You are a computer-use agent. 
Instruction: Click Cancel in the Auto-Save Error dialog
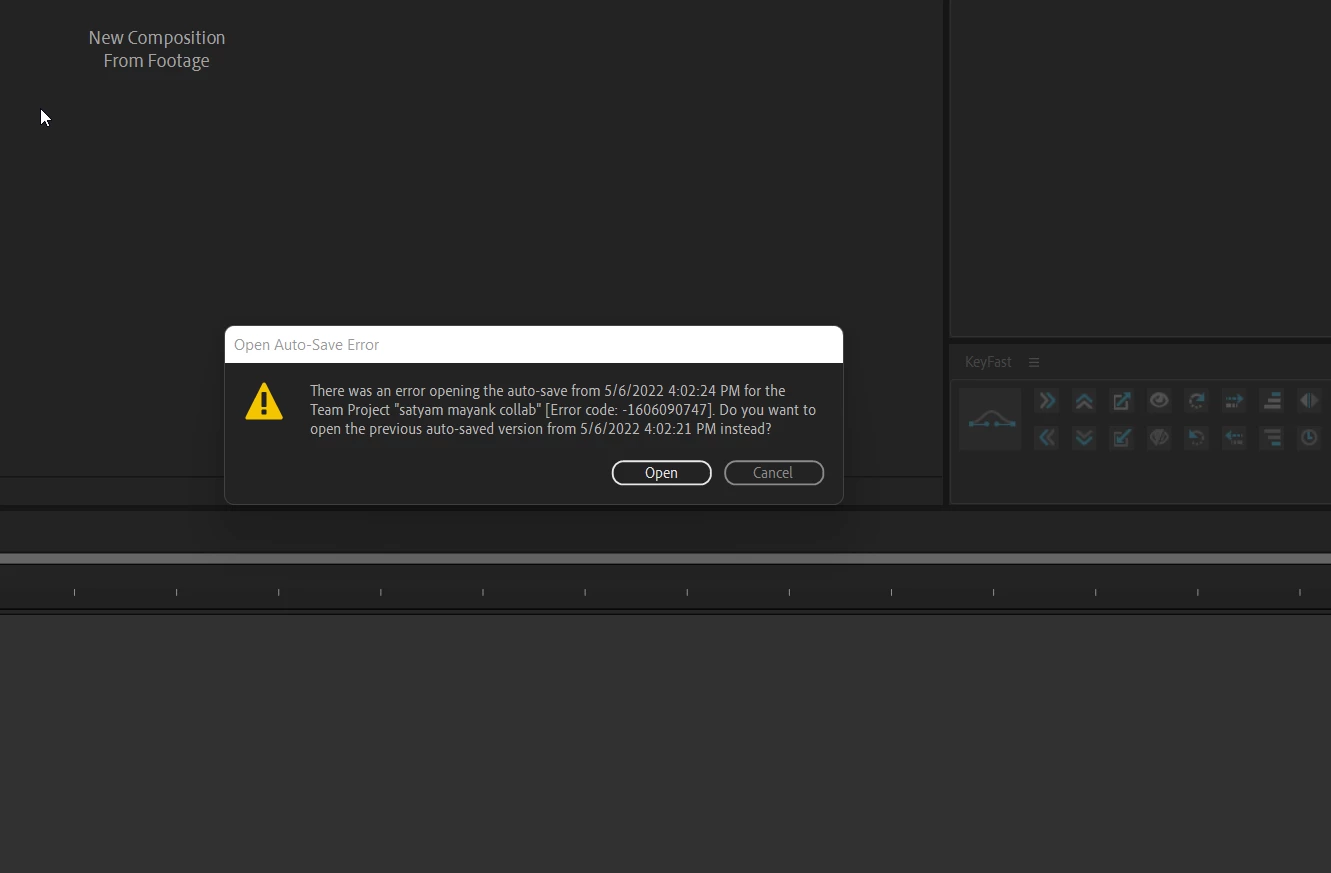pos(773,473)
